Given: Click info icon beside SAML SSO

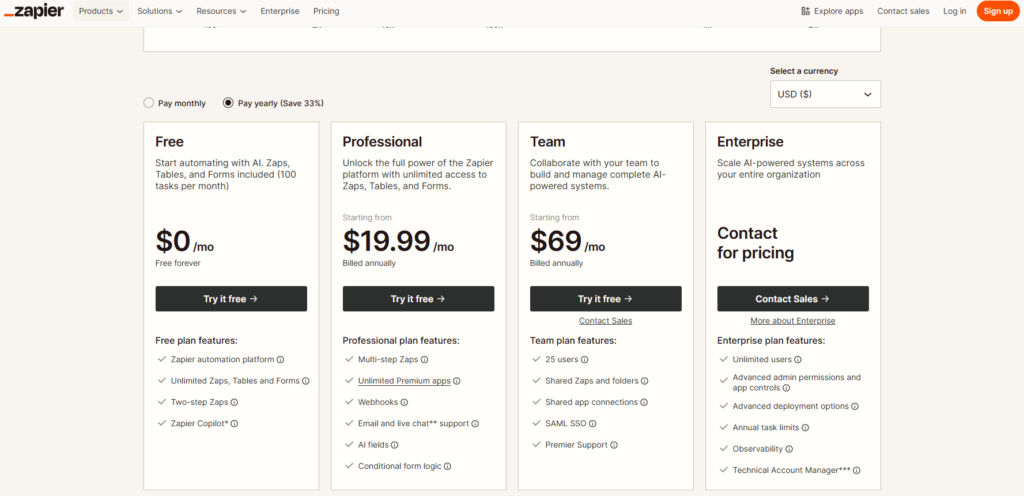Looking at the screenshot, I should 591,423.
